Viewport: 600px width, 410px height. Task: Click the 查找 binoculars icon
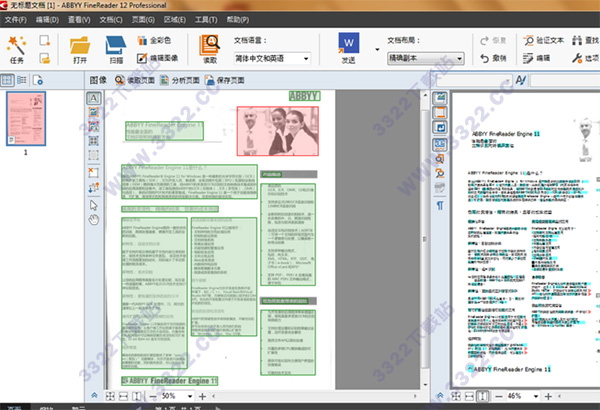[x=577, y=40]
